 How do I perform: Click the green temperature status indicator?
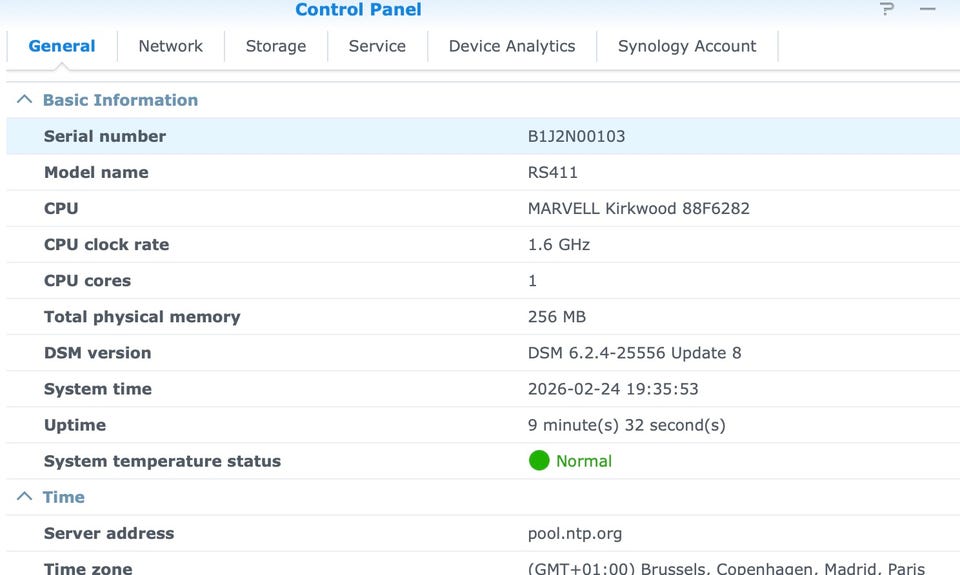tap(539, 461)
